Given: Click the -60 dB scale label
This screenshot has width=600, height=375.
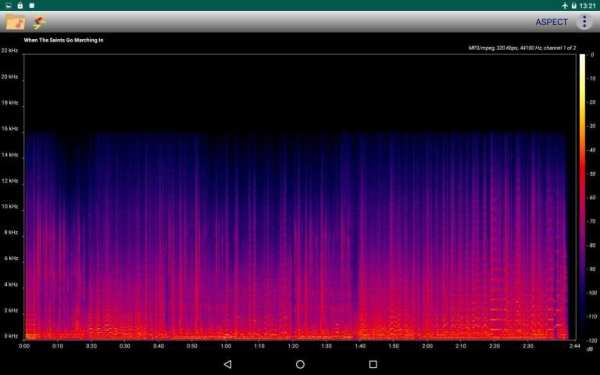Looking at the screenshot, I should point(592,197).
